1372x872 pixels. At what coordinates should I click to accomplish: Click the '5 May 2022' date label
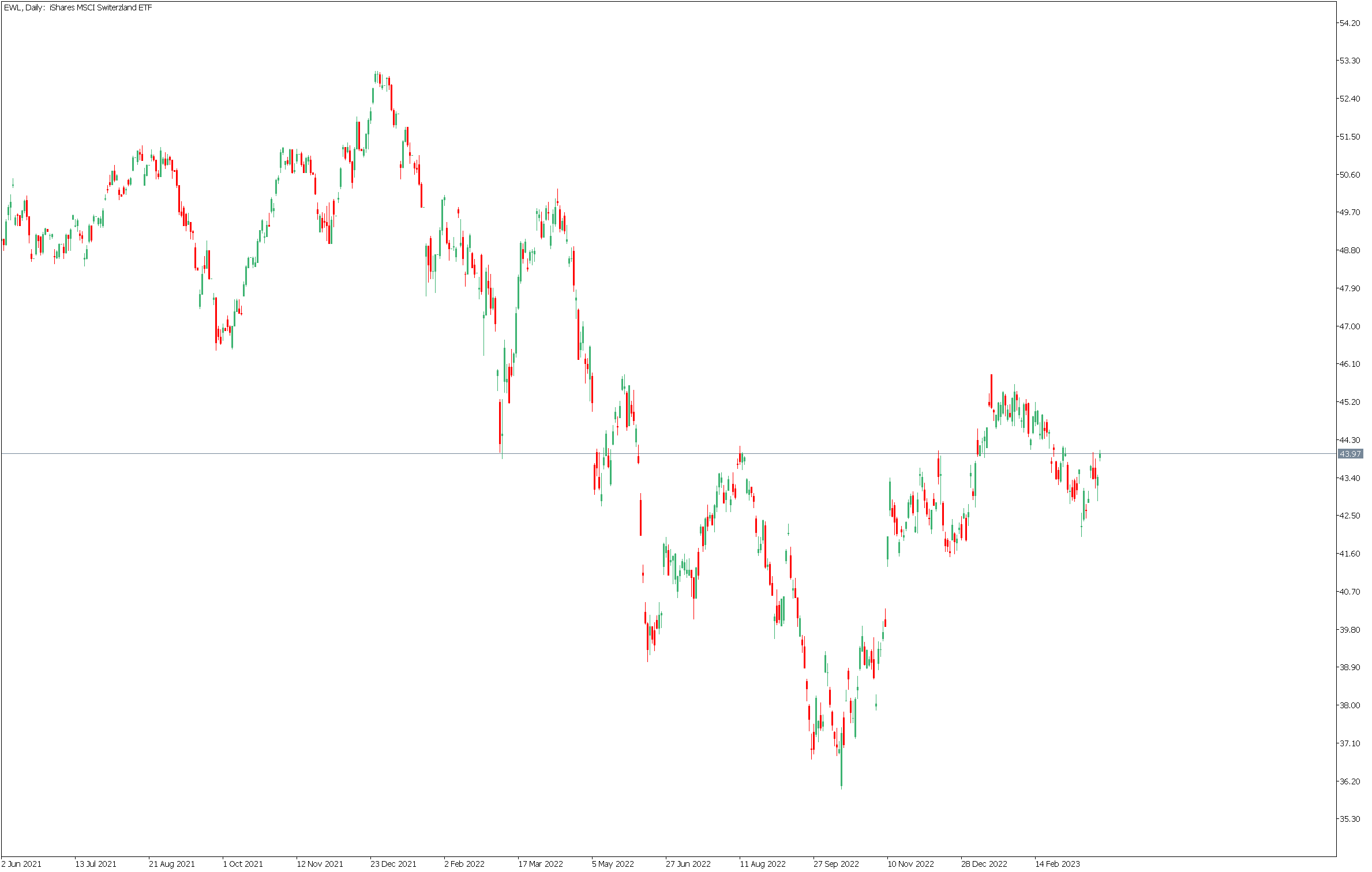(x=613, y=864)
